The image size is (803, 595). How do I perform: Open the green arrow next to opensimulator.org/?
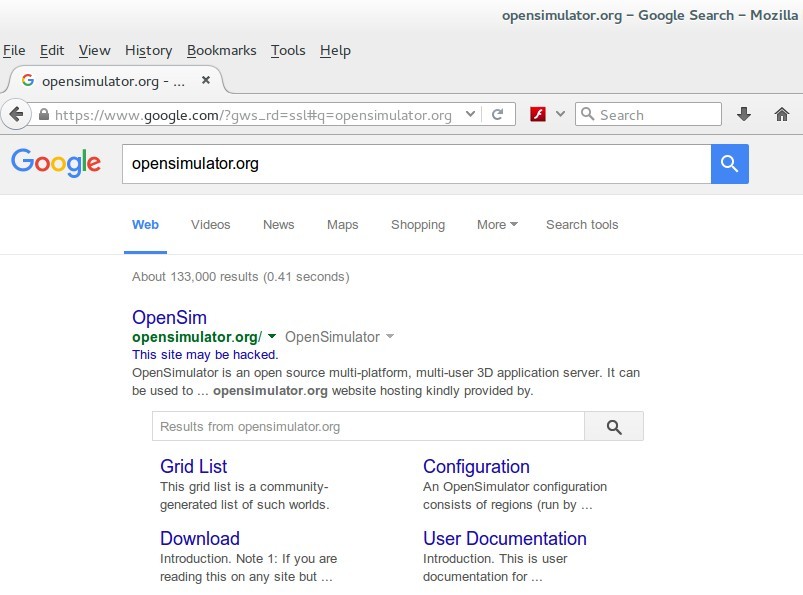pos(272,336)
